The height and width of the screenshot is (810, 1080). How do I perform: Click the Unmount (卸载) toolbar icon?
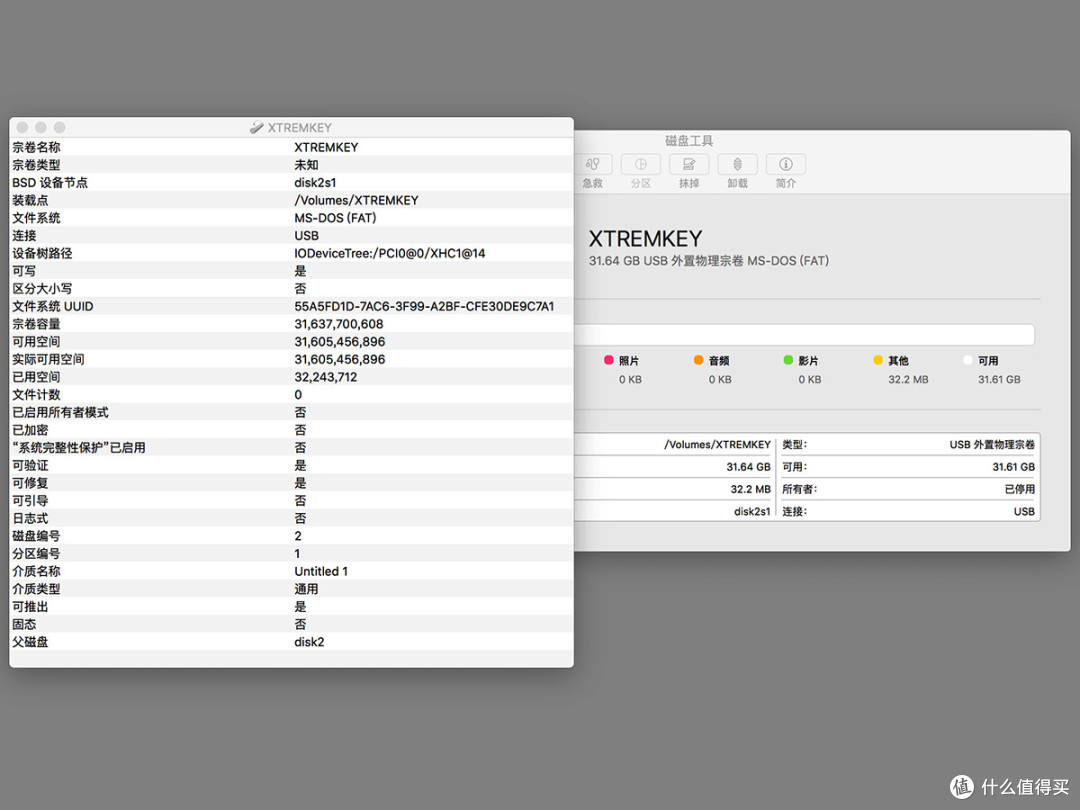[737, 165]
